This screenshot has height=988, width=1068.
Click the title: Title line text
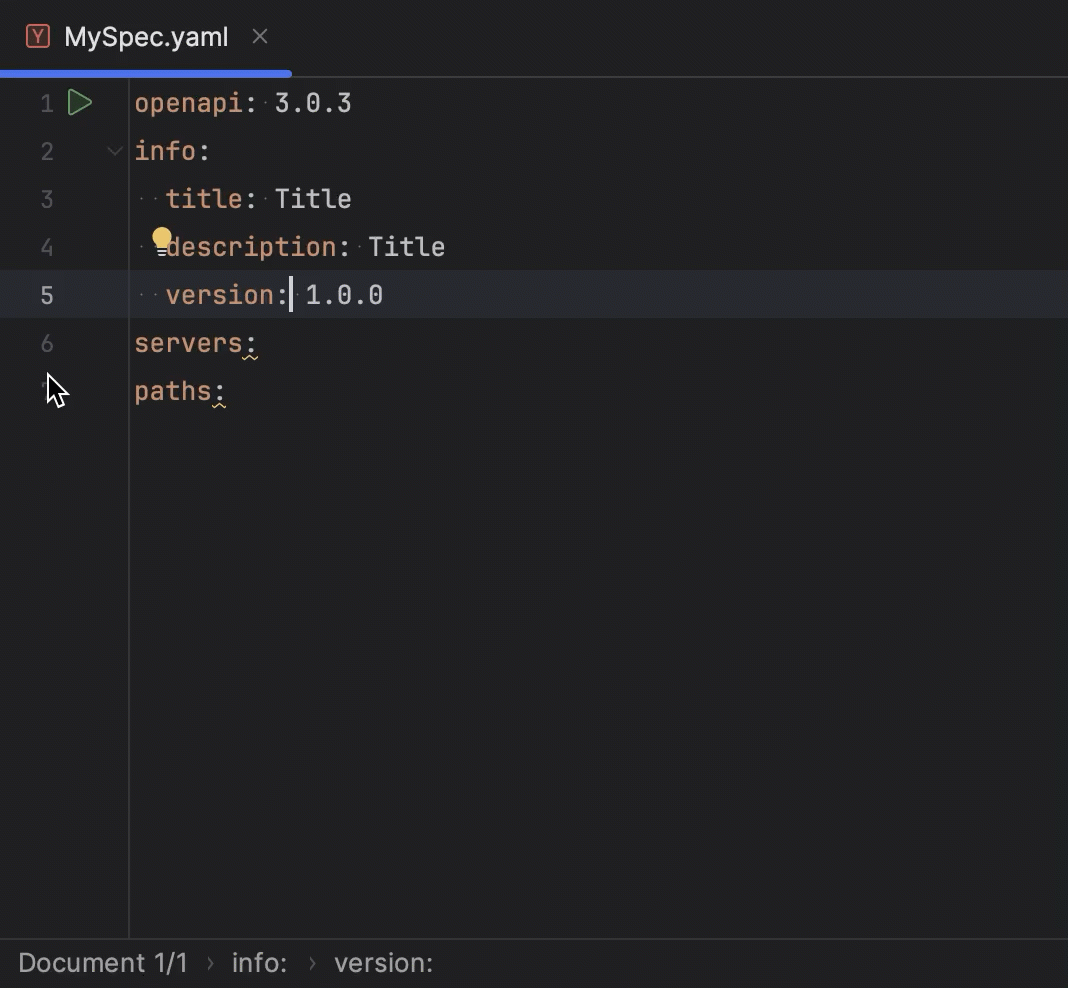click(x=260, y=199)
